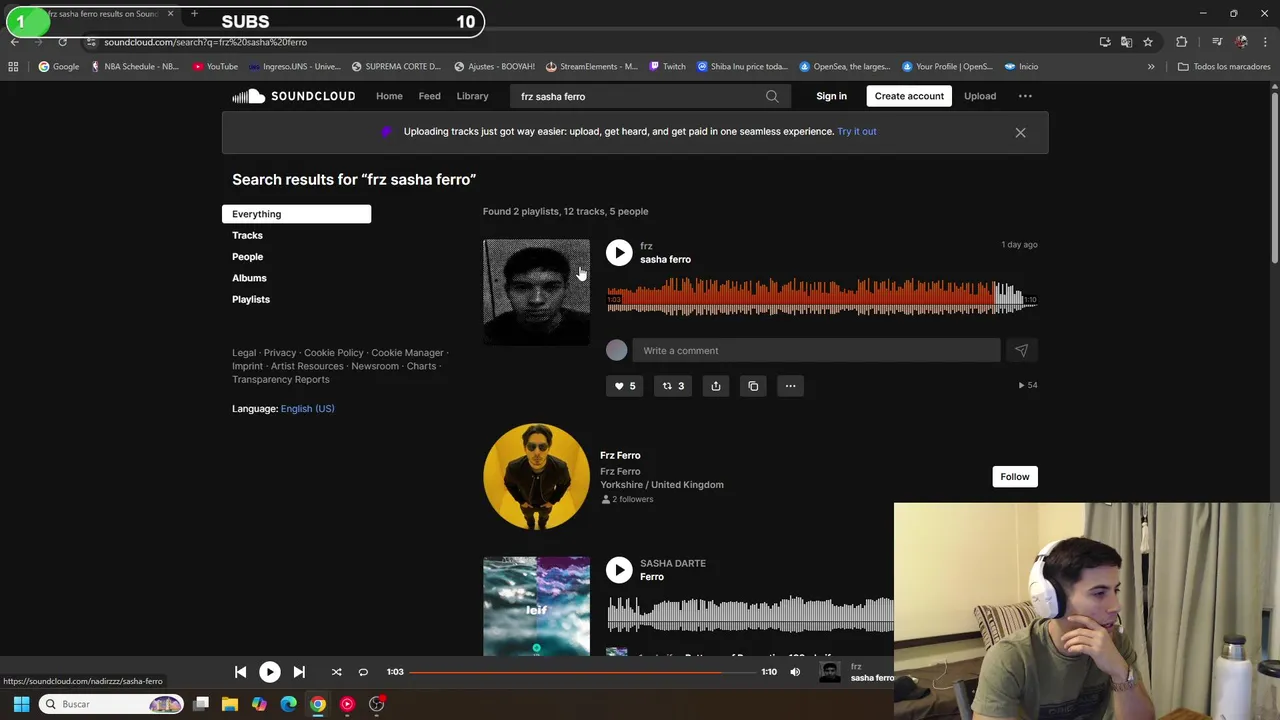
Task: Open more options for sasha ferro track
Action: 790,386
